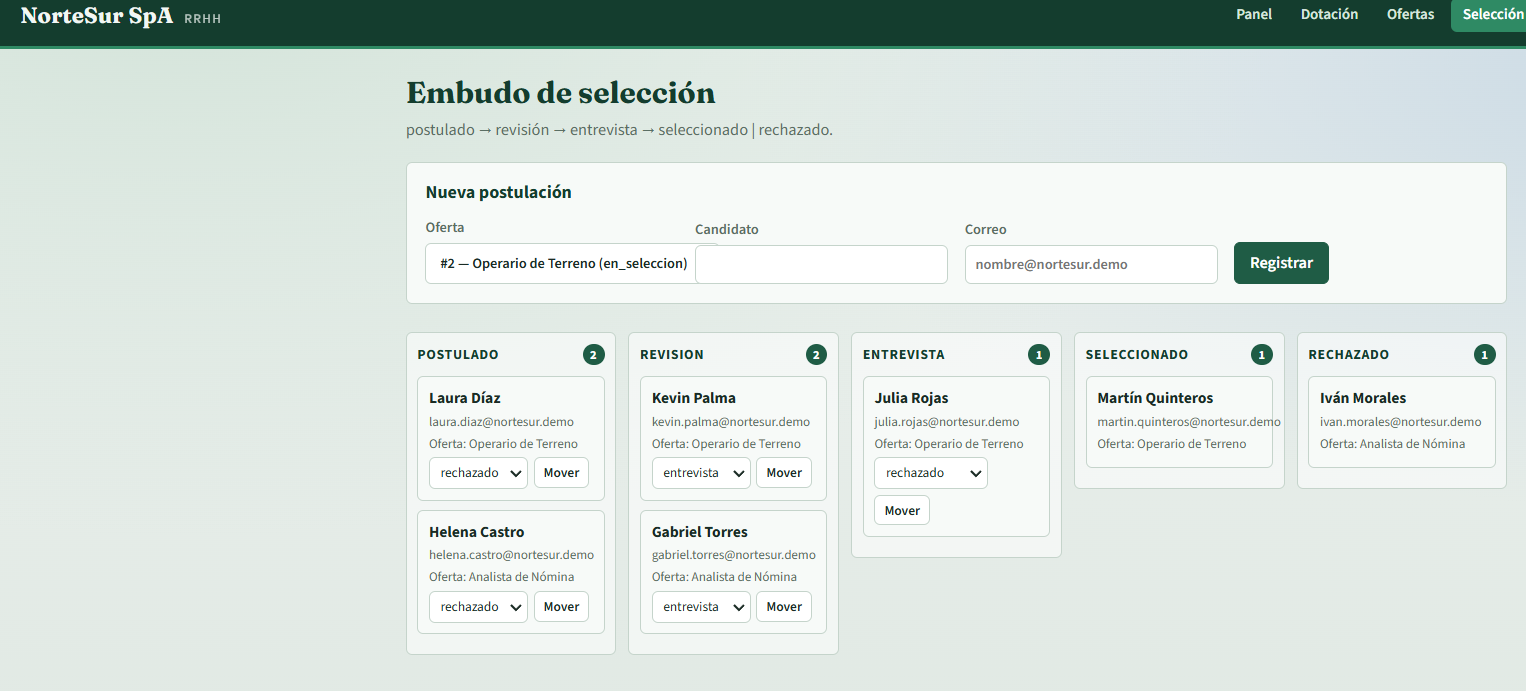Viewport: 1526px width, 691px height.
Task: Click email ivan.morales@nortesur.demo
Action: point(1401,422)
